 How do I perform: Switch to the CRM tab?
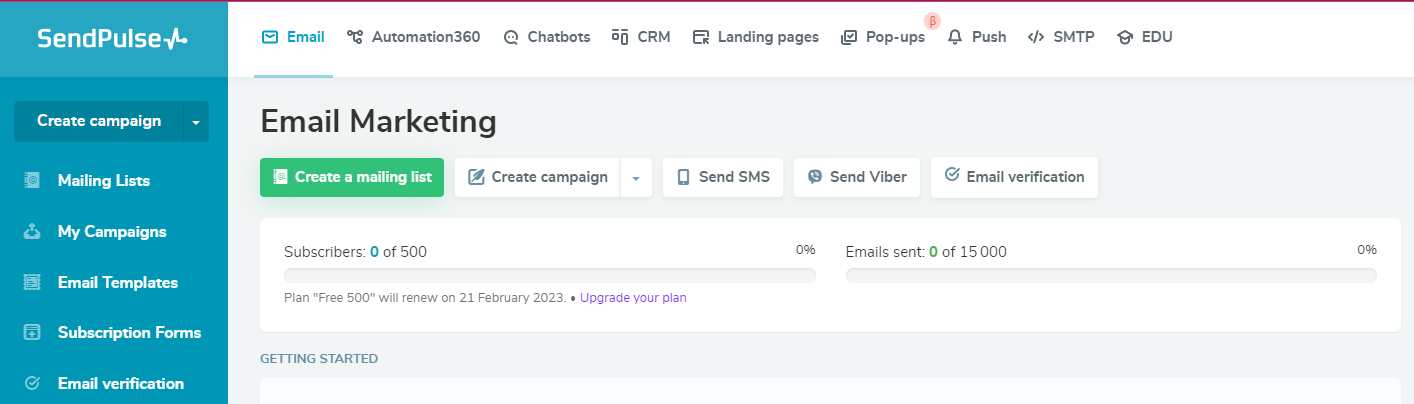click(x=641, y=37)
